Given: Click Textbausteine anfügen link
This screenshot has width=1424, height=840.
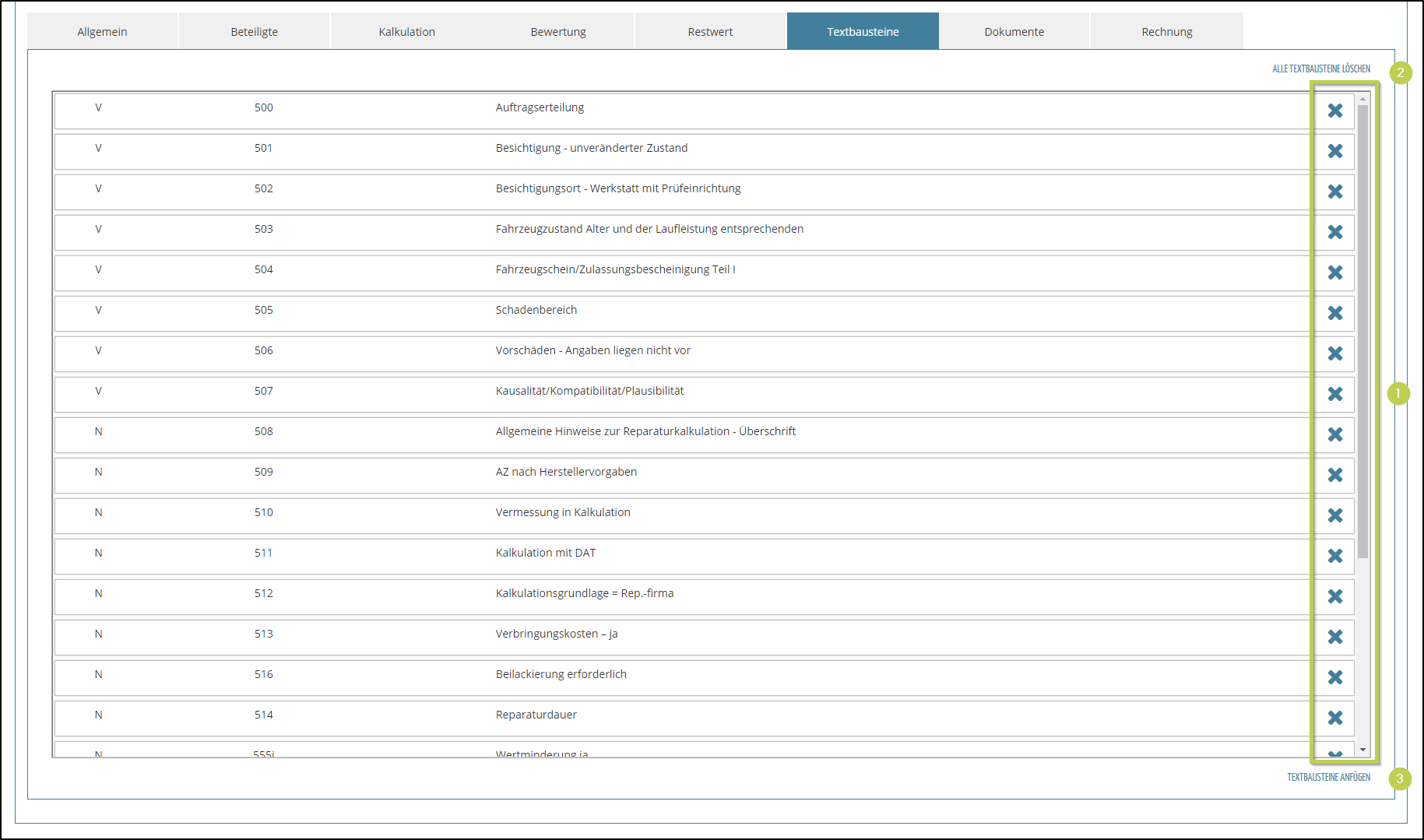Looking at the screenshot, I should tap(1328, 777).
